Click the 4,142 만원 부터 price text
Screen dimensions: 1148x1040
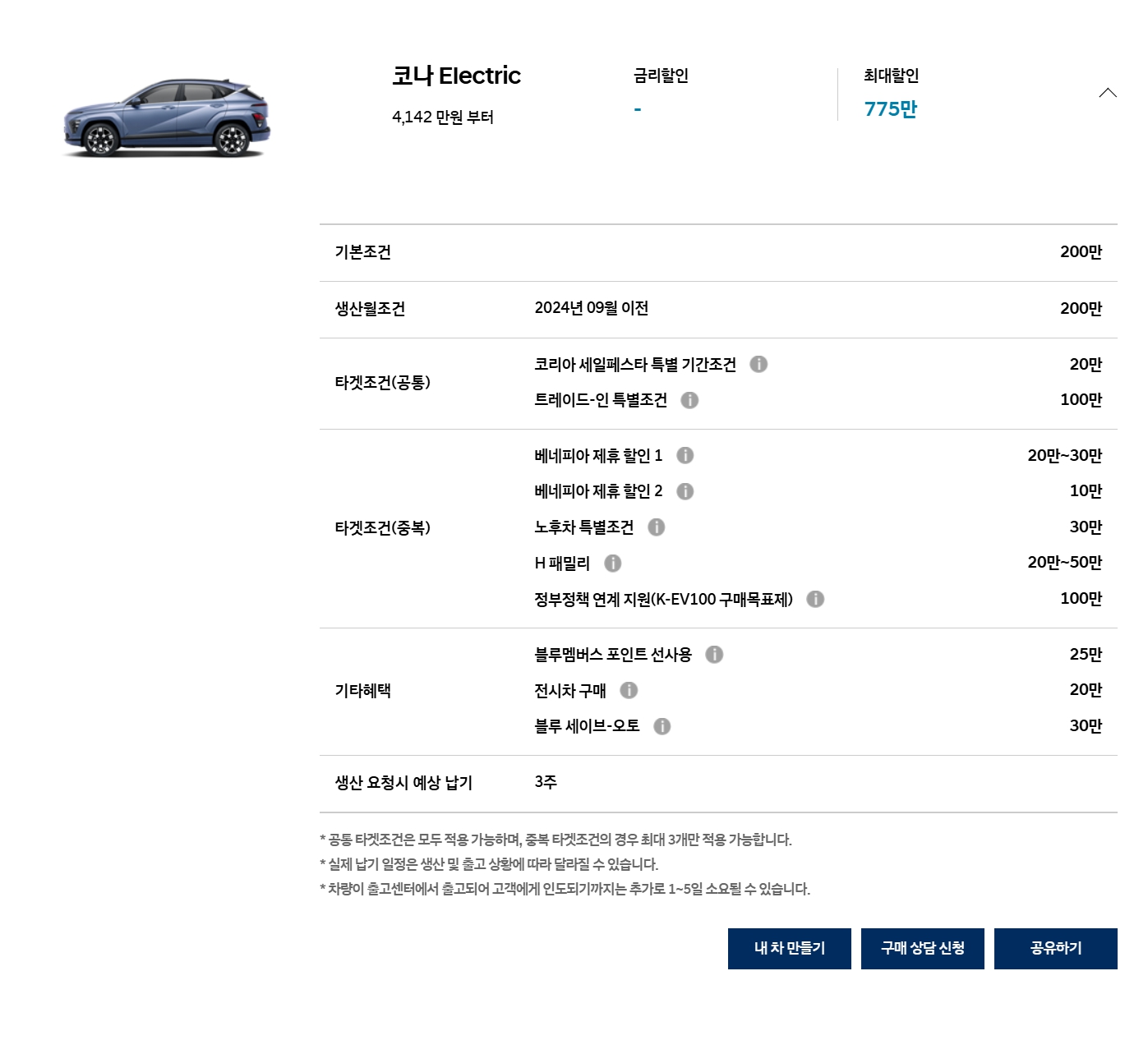tap(443, 117)
